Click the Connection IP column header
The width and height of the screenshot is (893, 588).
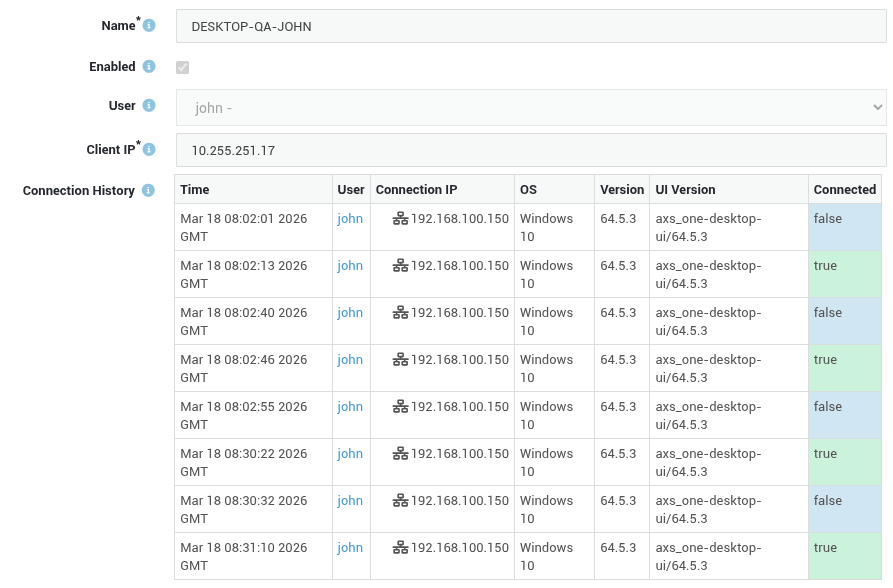[x=443, y=190]
